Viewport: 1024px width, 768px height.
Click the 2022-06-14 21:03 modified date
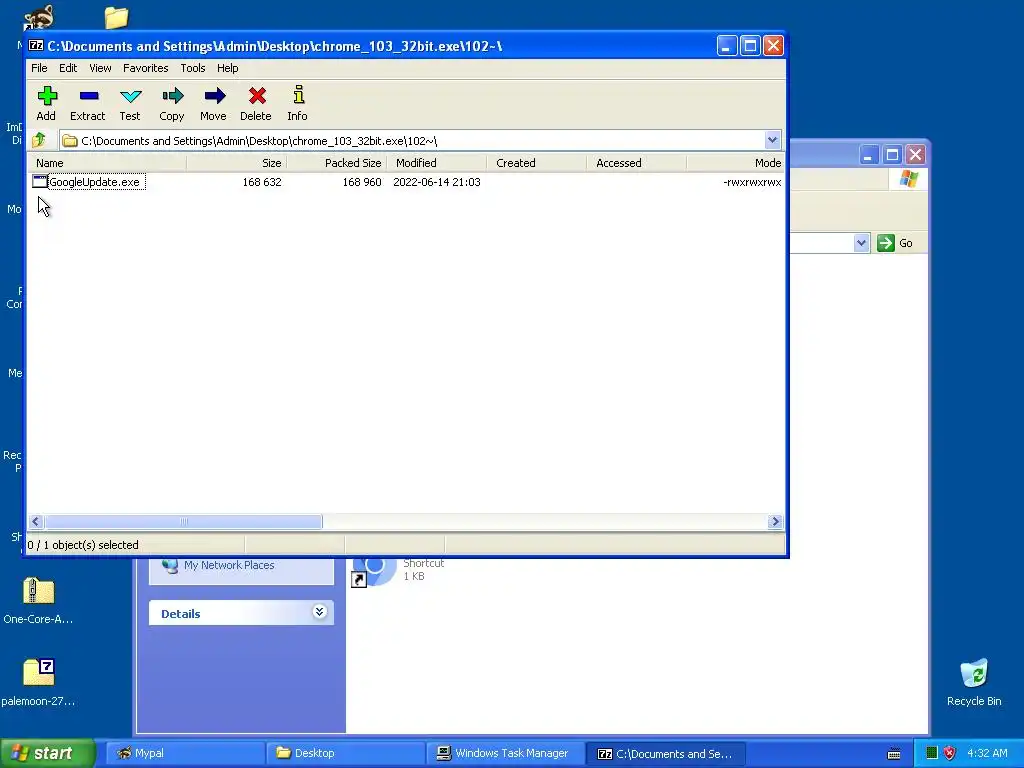(437, 182)
